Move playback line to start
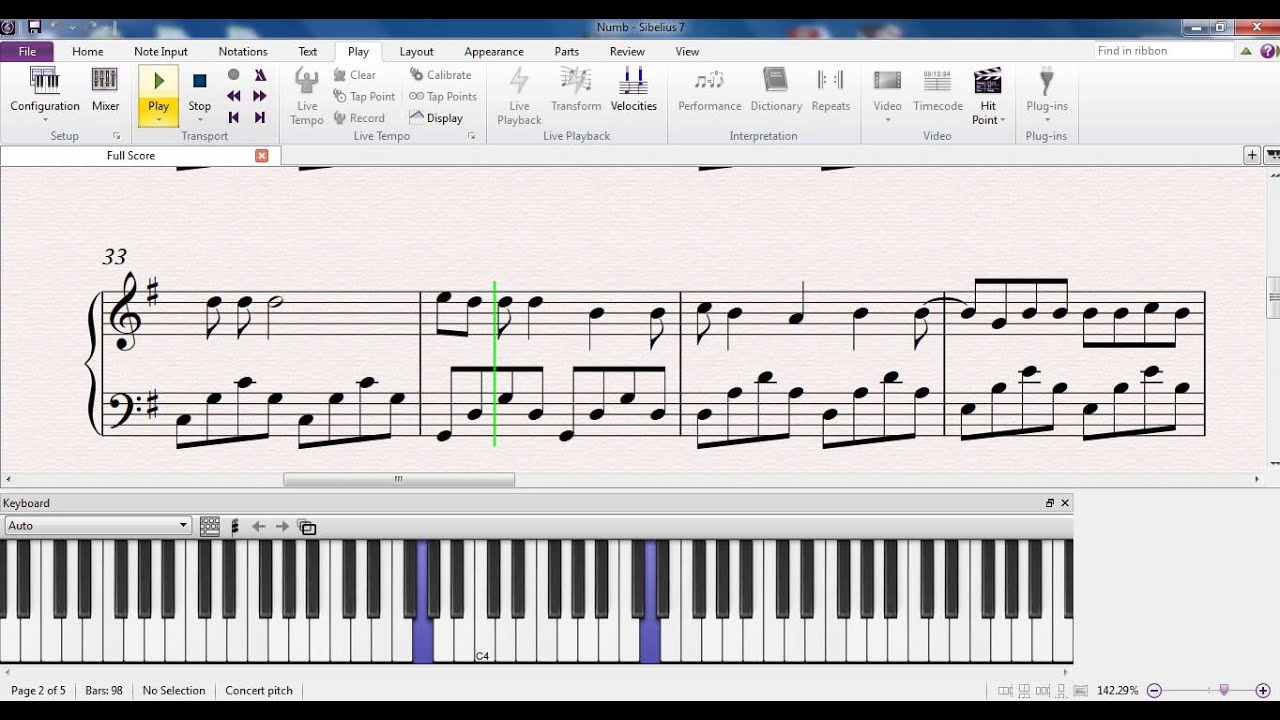This screenshot has width=1280, height=720. 234,117
